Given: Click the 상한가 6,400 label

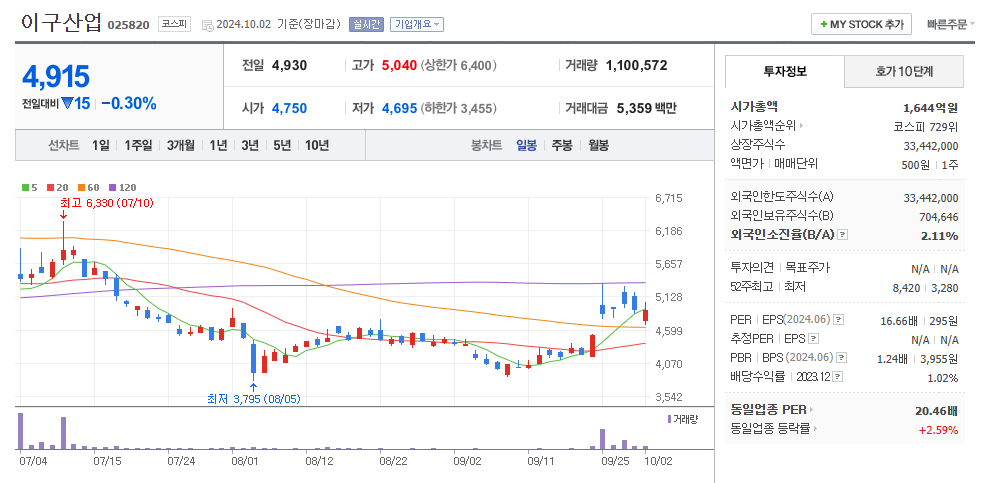Looking at the screenshot, I should tap(459, 65).
